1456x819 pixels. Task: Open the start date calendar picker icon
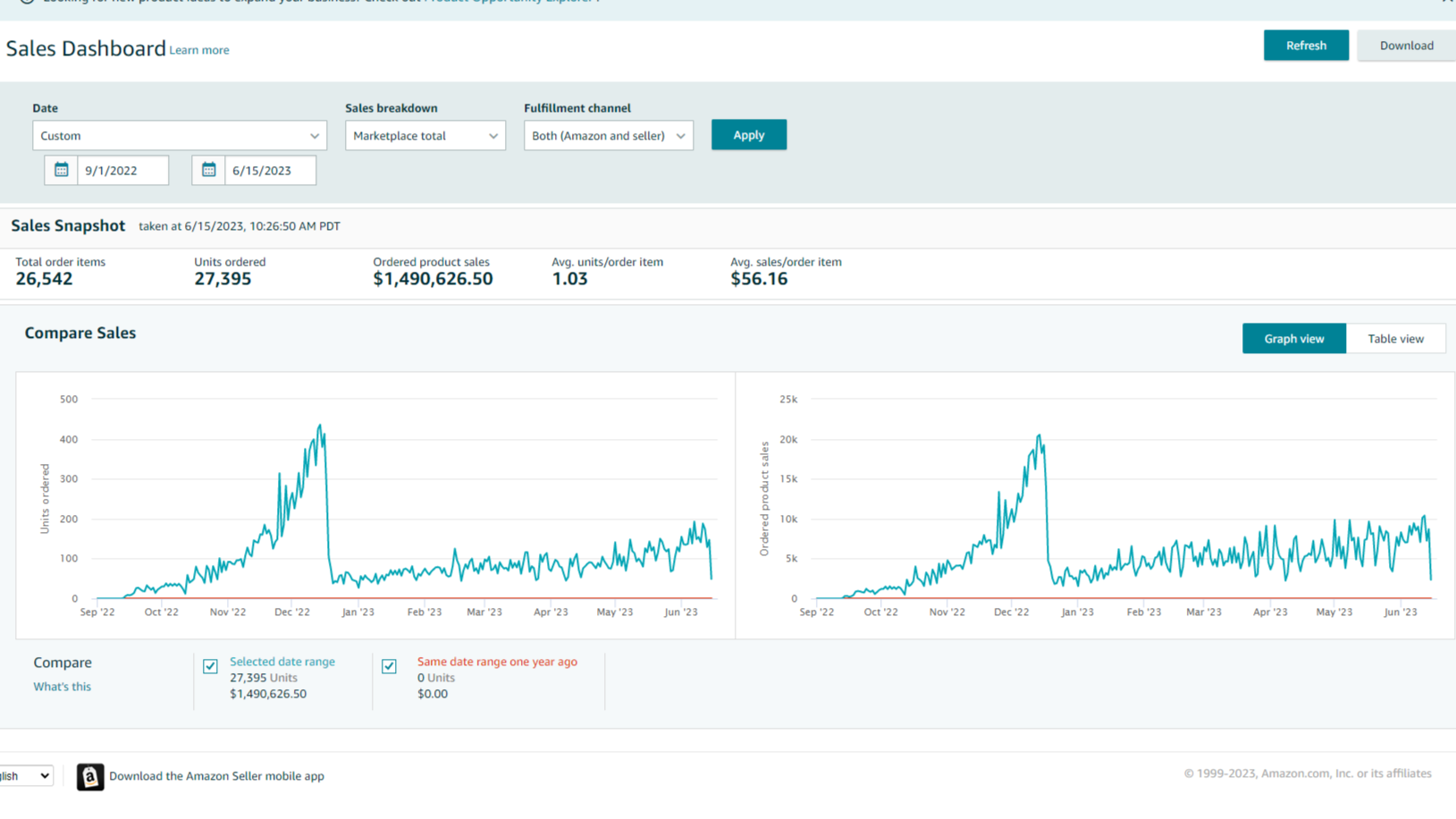coord(61,170)
